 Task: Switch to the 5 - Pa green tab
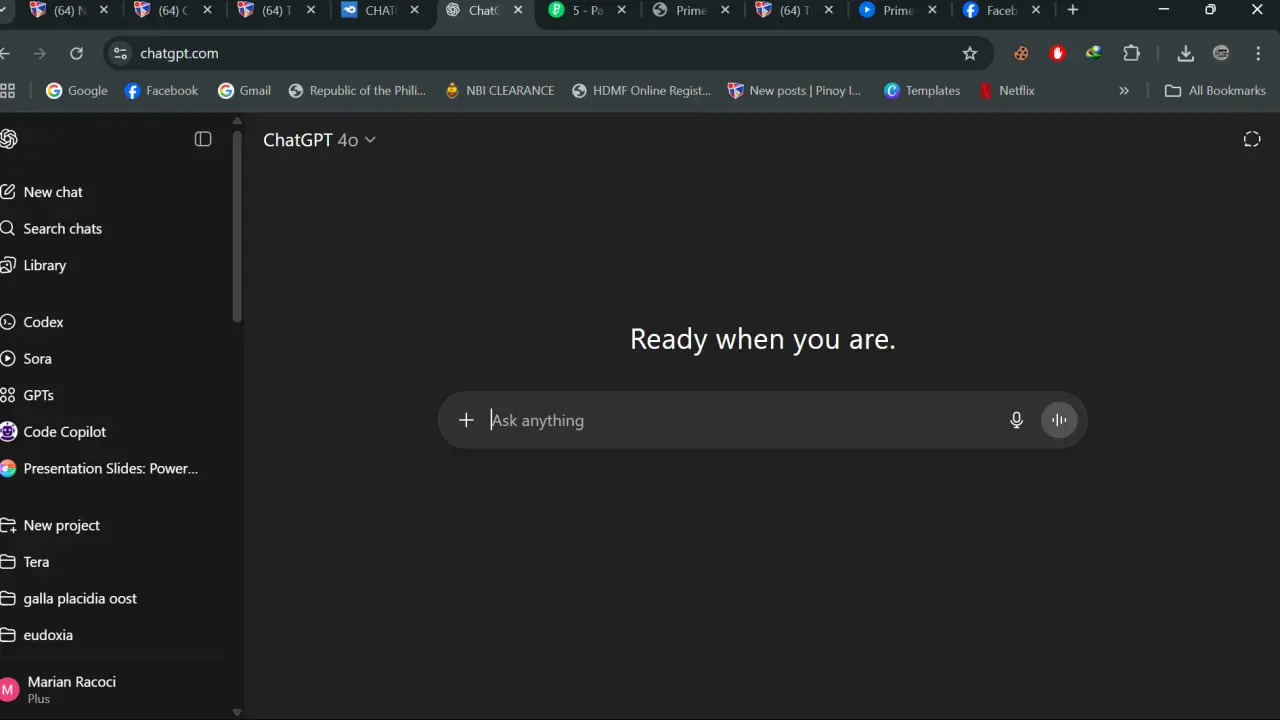tap(588, 10)
